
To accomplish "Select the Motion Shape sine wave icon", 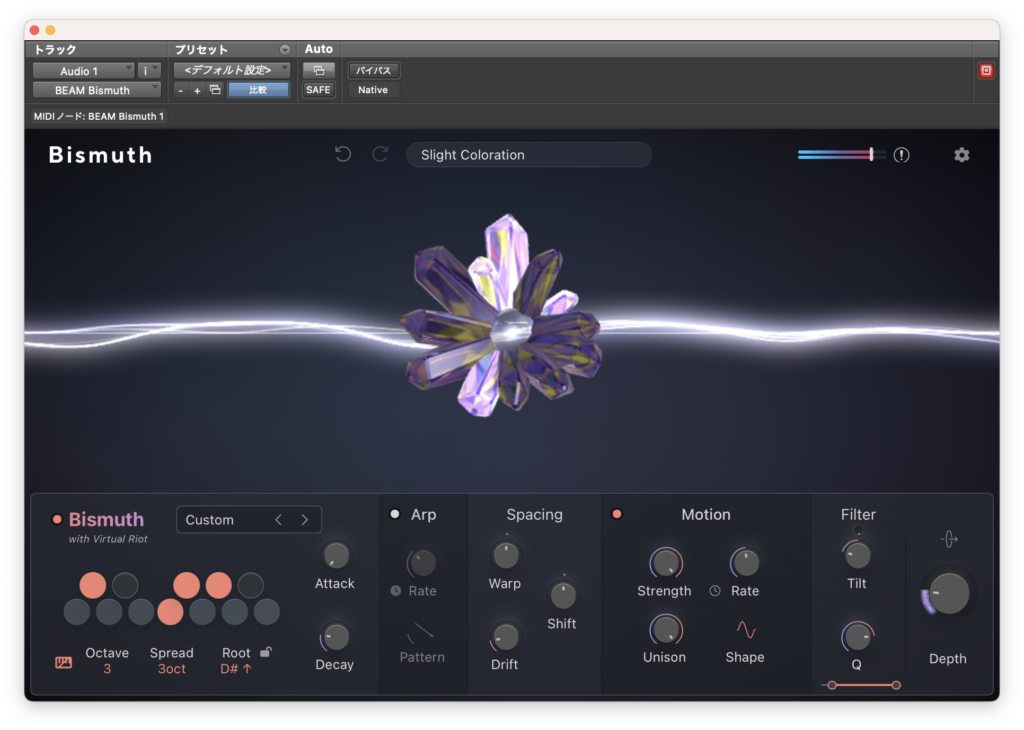I will (746, 630).
